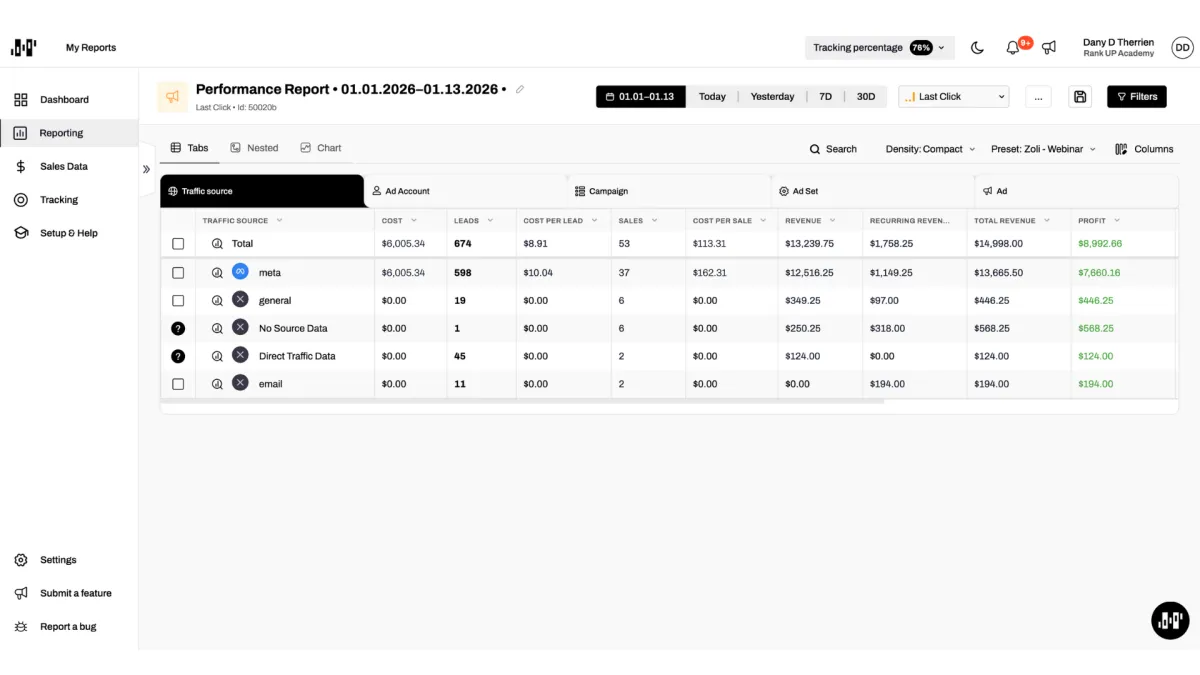1200x675 pixels.
Task: Open Cost Per Lead column header dropdown
Action: point(594,220)
